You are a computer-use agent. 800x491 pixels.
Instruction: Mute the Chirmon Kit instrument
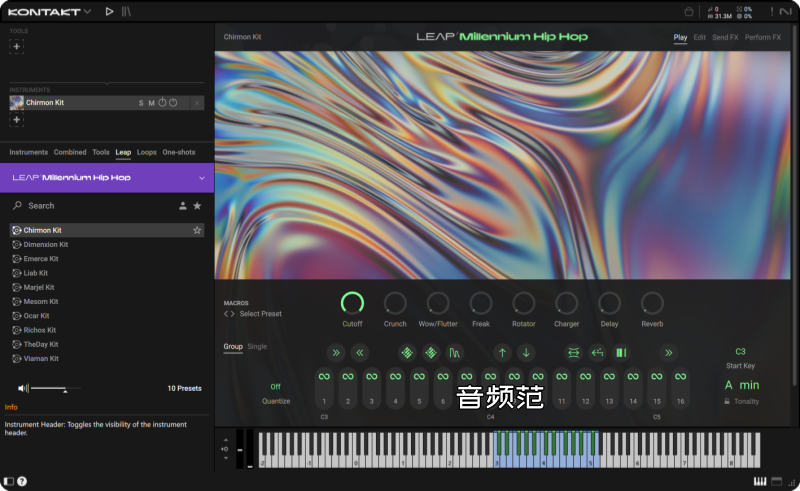point(152,103)
